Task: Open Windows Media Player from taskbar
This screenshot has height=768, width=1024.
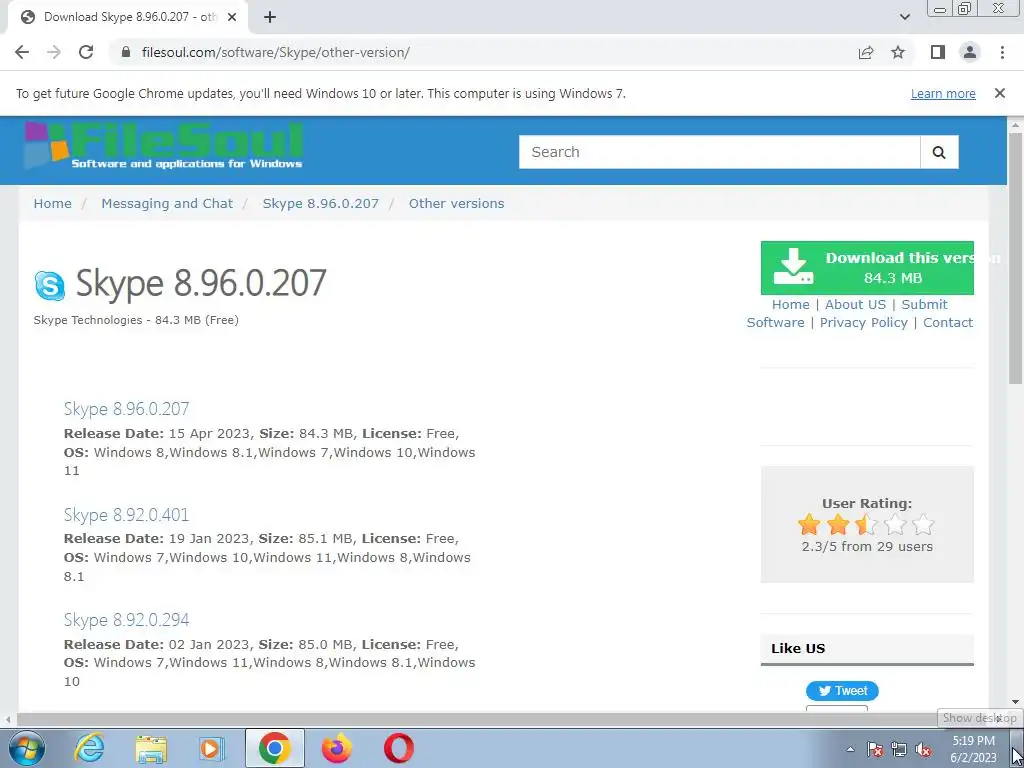Action: coord(212,748)
